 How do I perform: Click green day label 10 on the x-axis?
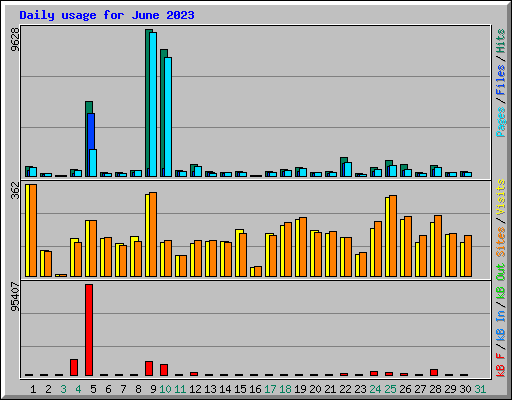(x=165, y=389)
